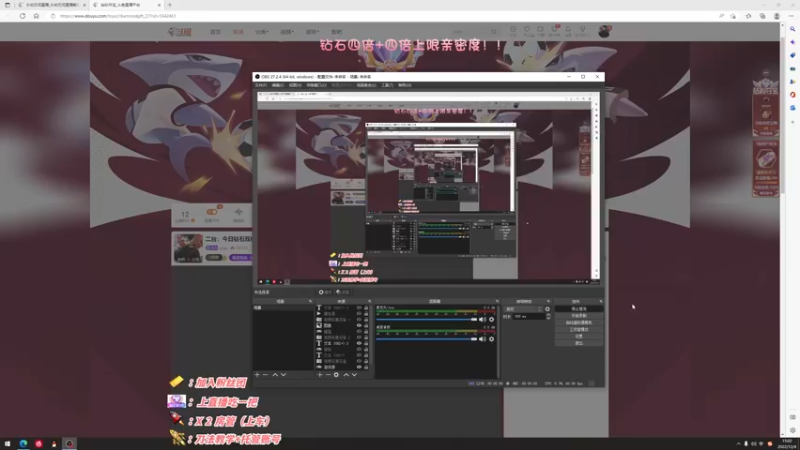Pop out the Scenes dock panel

(x=310, y=302)
